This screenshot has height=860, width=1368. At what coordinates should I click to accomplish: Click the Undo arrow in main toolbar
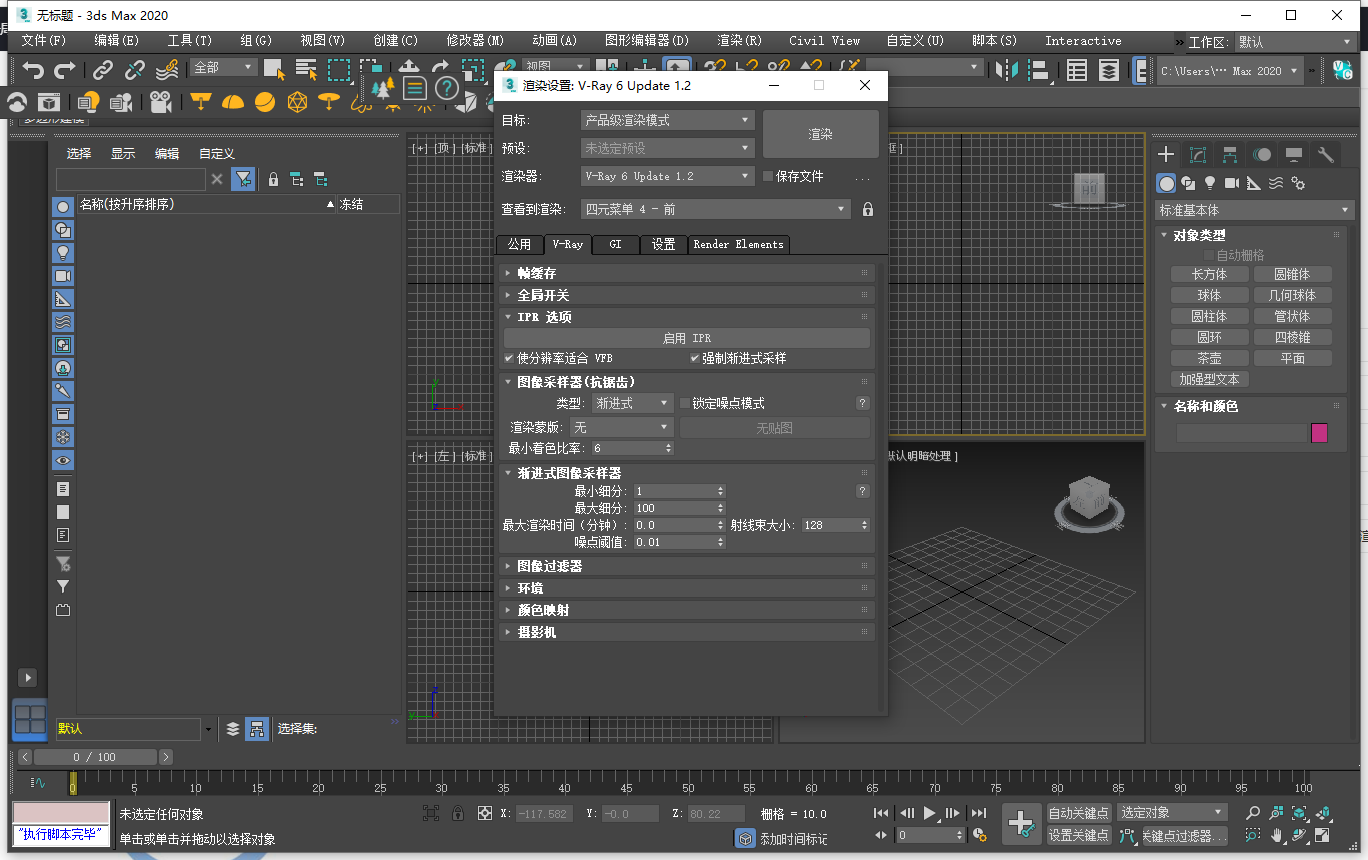(x=34, y=70)
